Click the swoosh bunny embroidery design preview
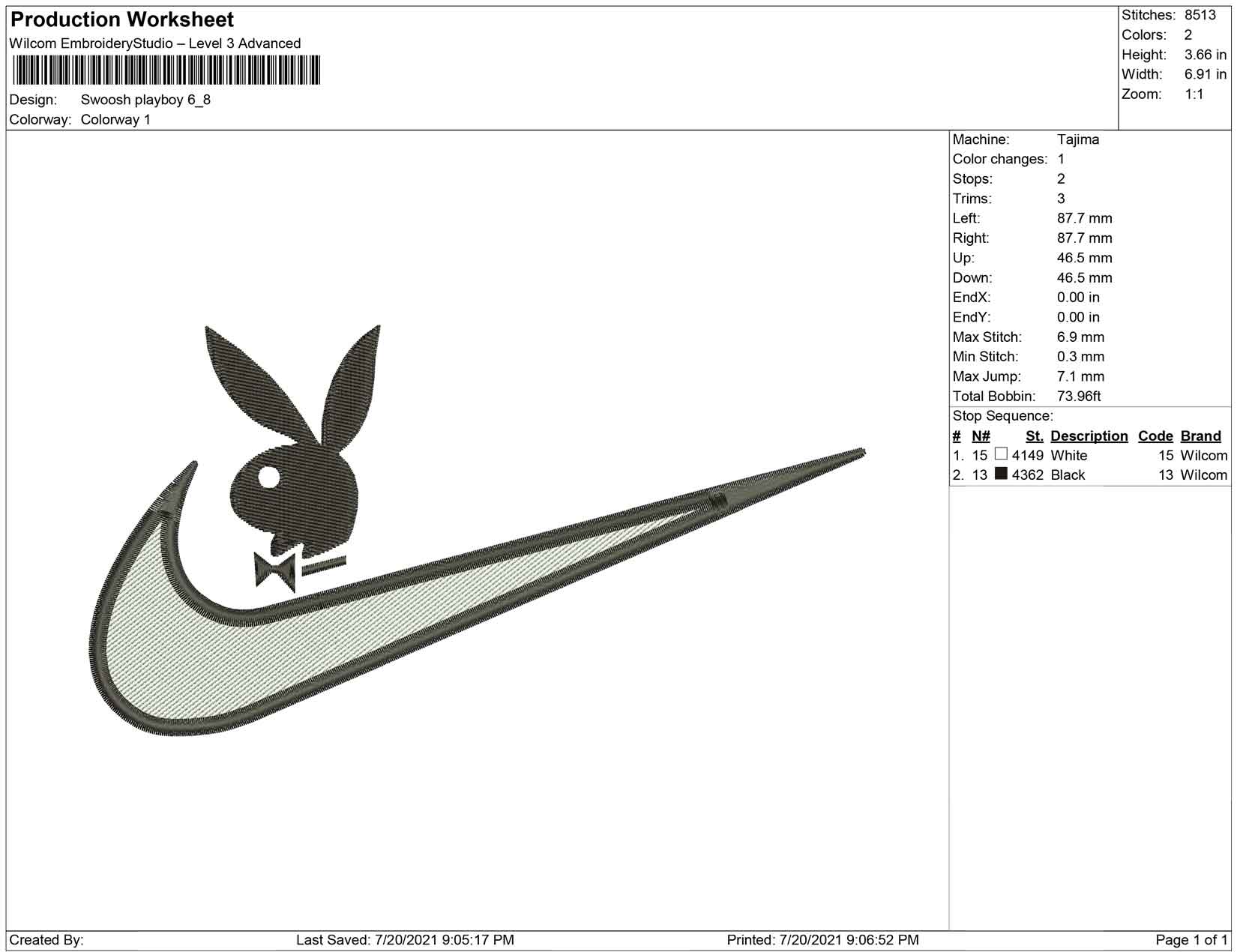The image size is (1237, 952). click(477, 529)
